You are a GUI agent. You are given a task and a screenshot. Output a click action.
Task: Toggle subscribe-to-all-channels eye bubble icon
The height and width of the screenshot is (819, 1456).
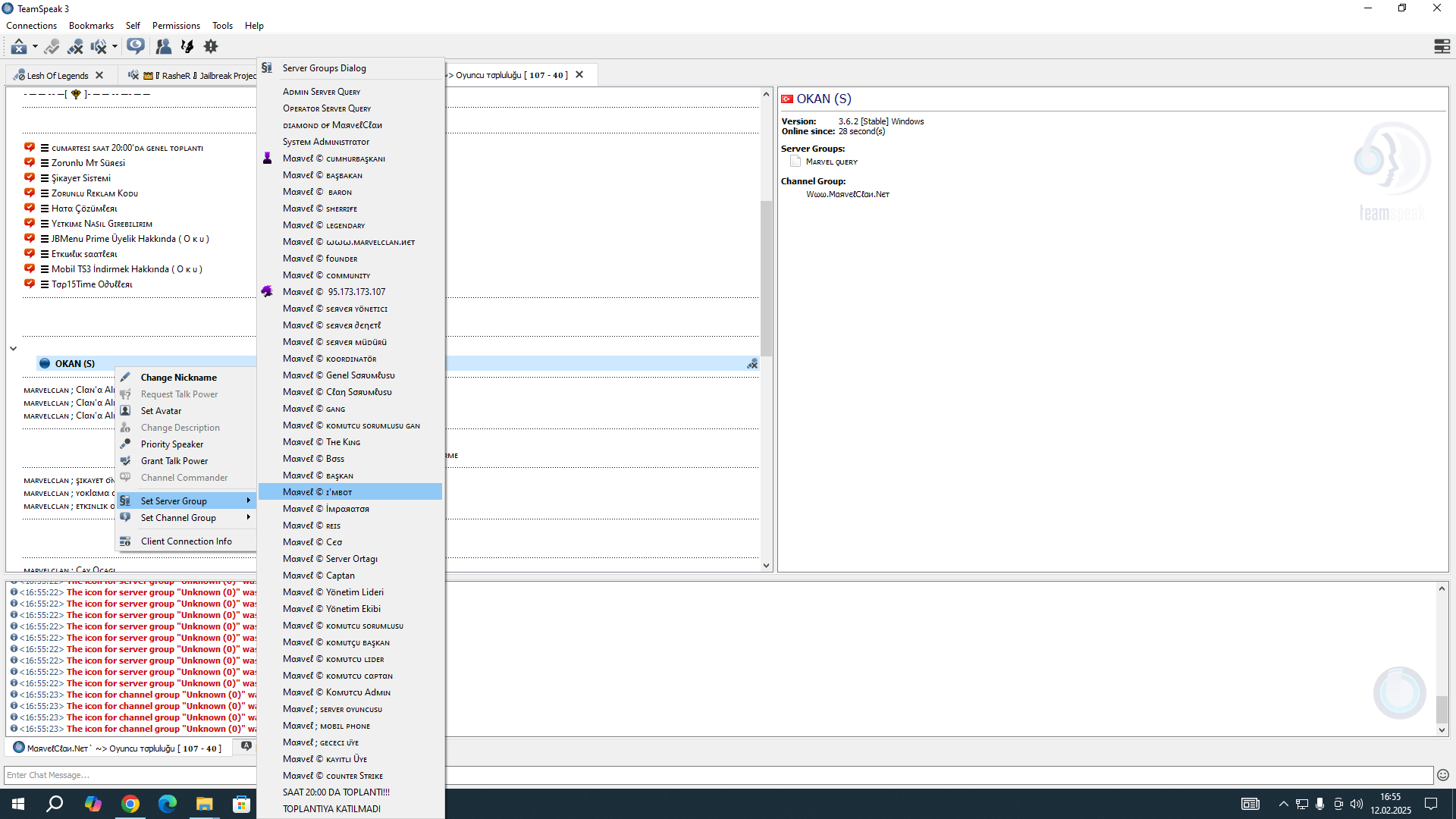[x=136, y=47]
